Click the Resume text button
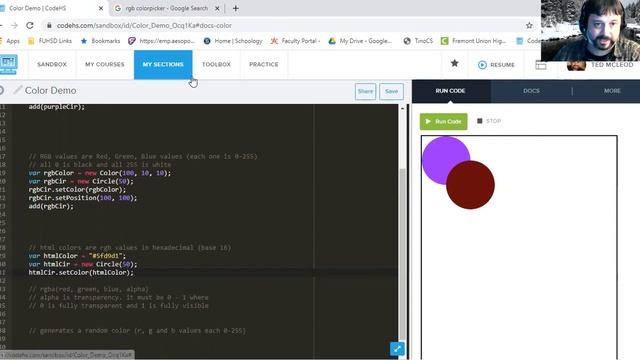 click(x=502, y=65)
